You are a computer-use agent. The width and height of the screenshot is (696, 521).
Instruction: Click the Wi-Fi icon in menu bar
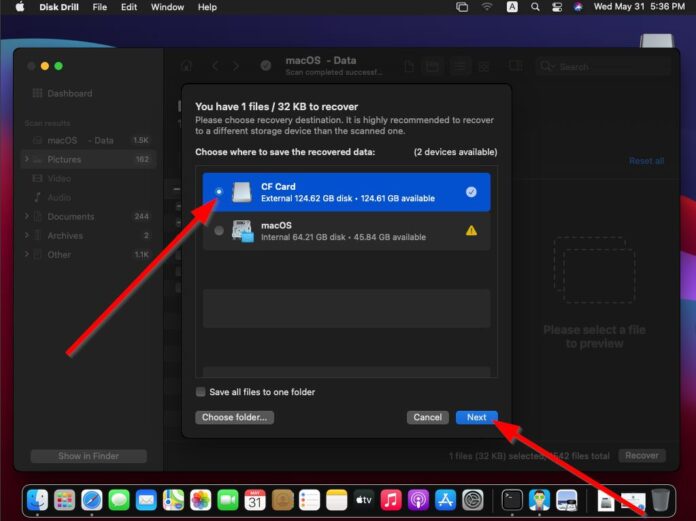487,7
